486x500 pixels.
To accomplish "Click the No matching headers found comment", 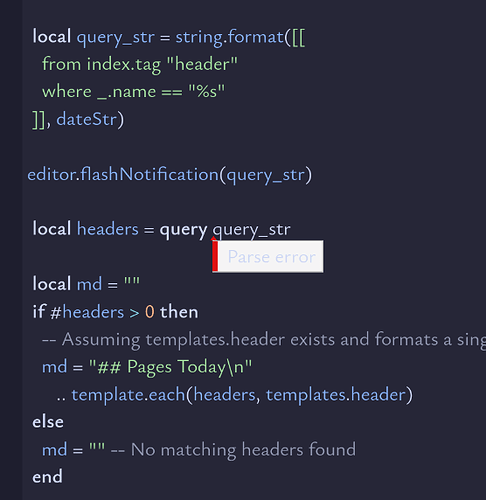I will click(233, 449).
